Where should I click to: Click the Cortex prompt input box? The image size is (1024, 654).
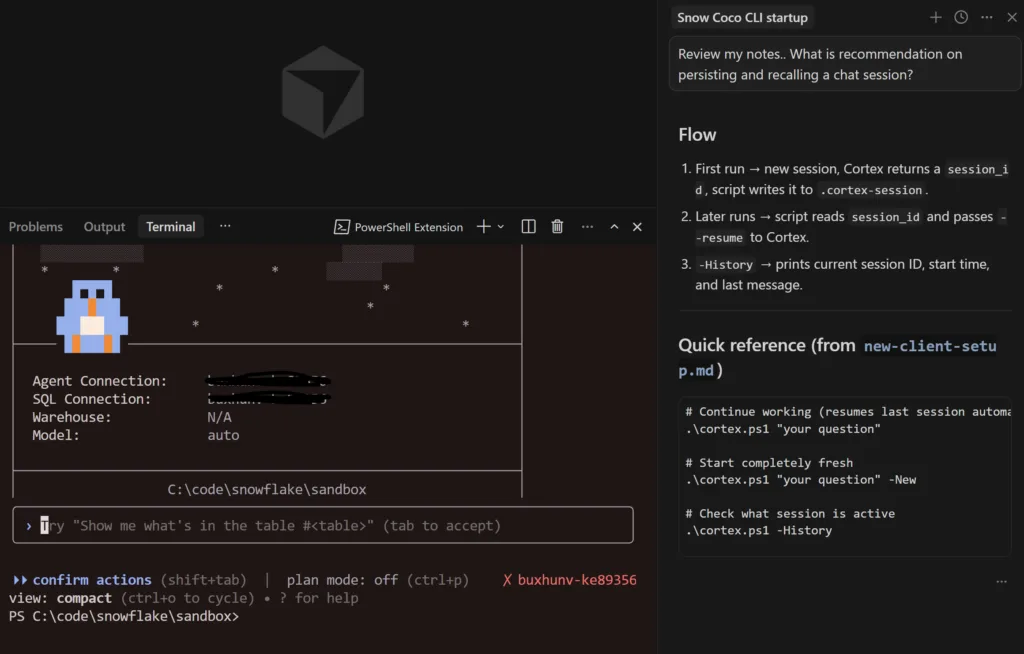323,525
